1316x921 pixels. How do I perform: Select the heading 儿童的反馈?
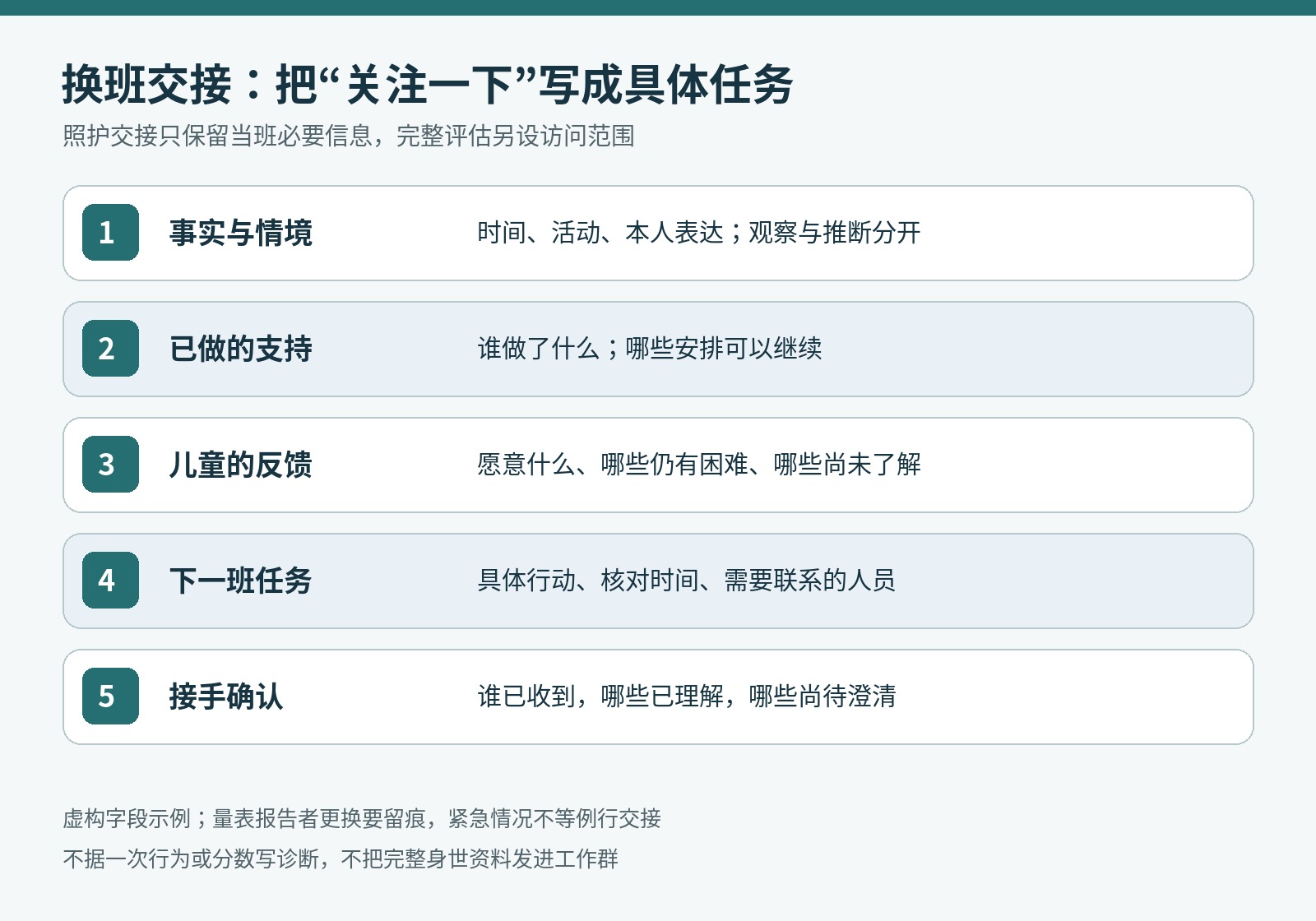click(x=240, y=465)
